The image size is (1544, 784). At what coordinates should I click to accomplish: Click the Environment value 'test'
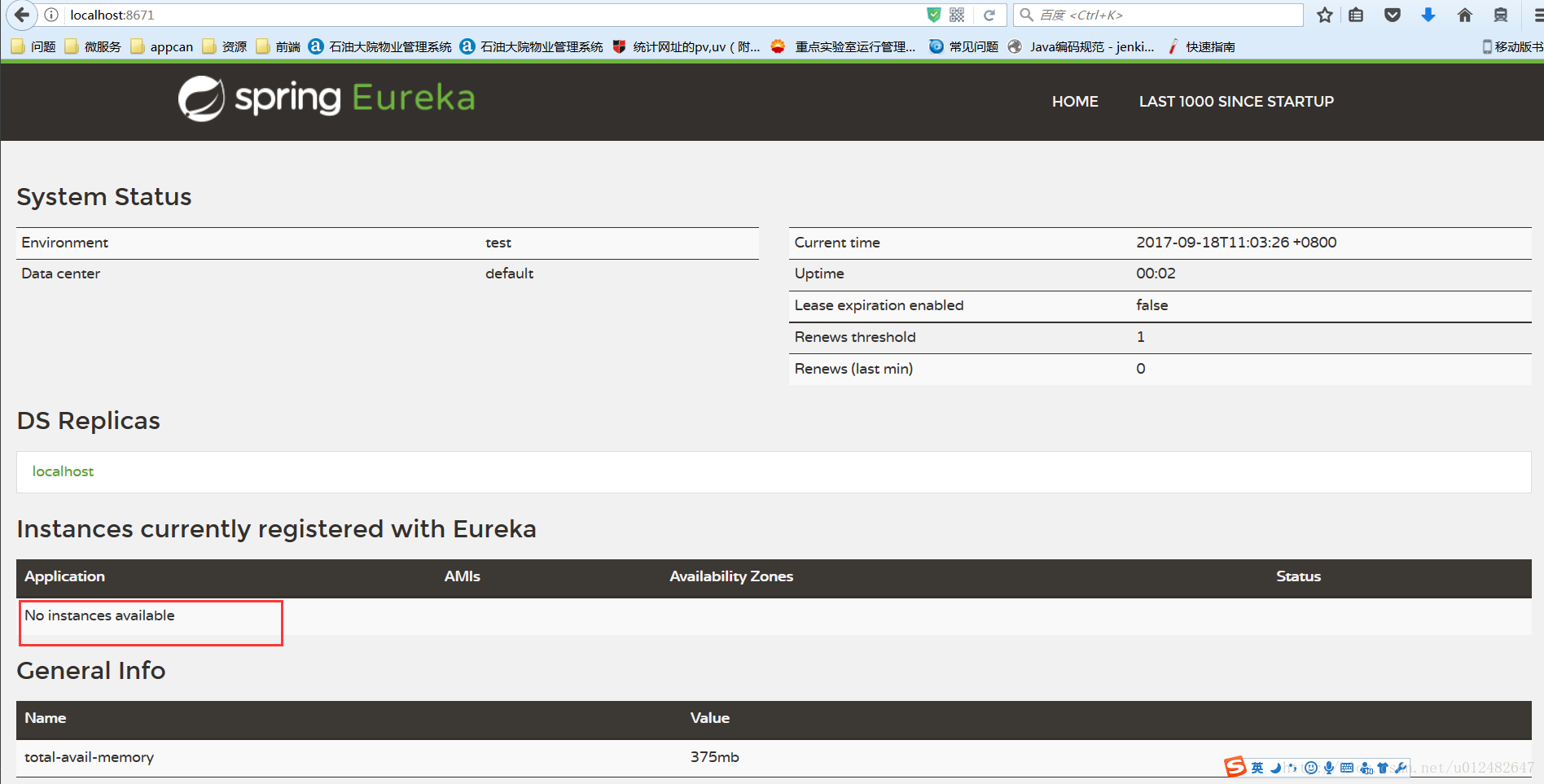(498, 243)
